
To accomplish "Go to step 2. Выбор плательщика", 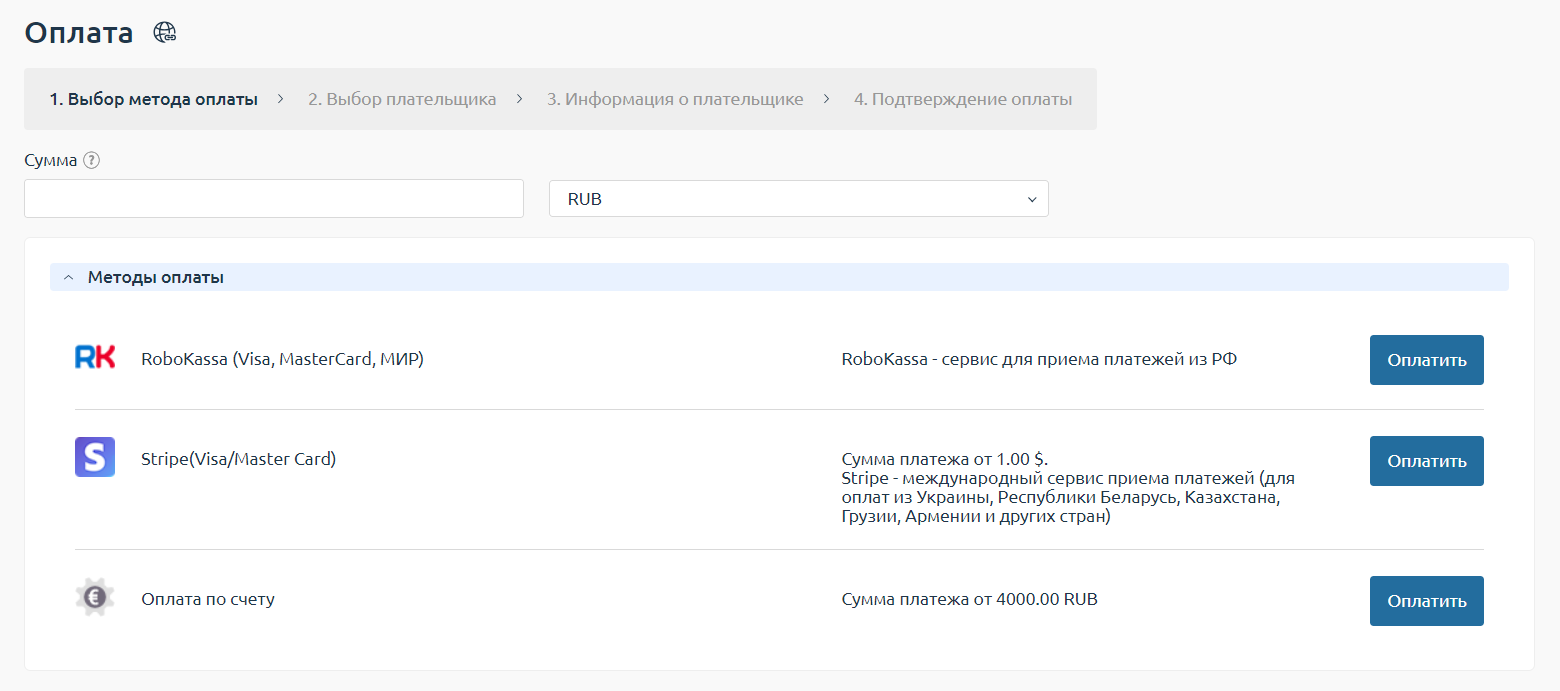I will [402, 99].
